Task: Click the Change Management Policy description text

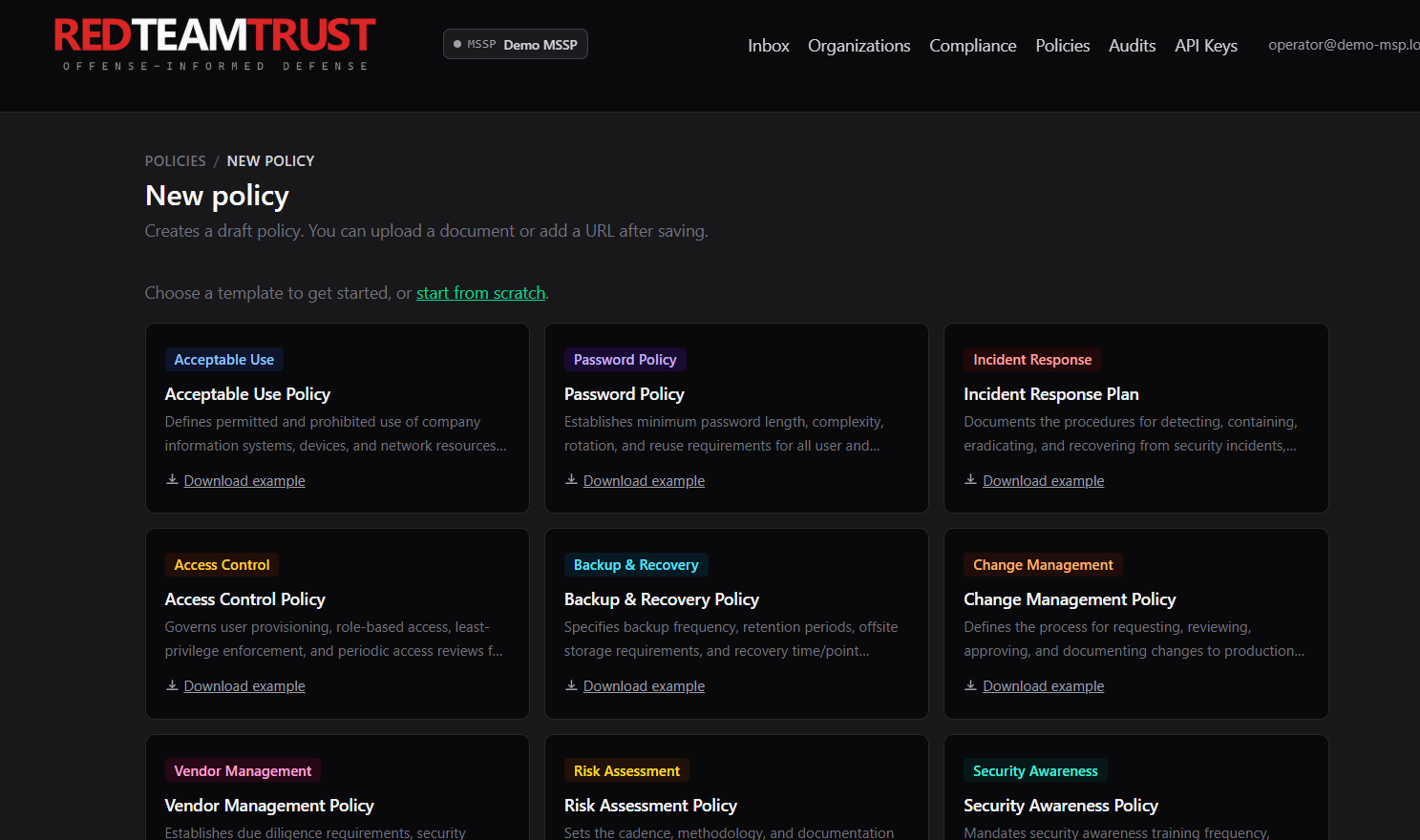Action: tap(1134, 639)
